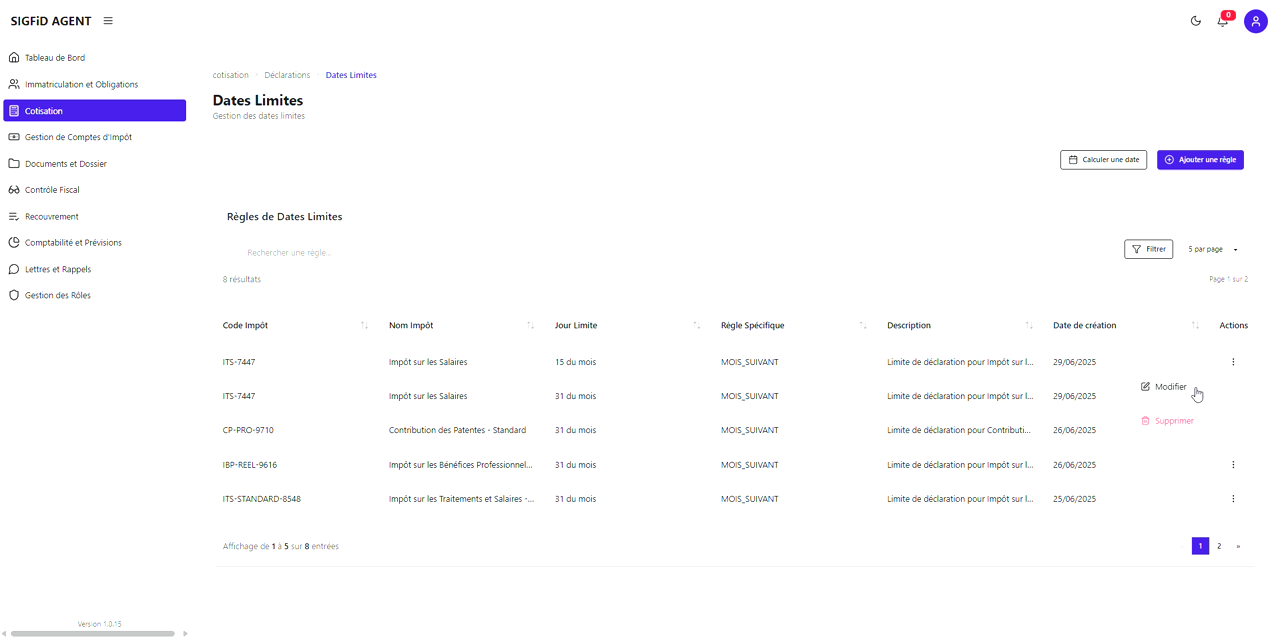Sort by Code Impôt column arrows
This screenshot has width=1280, height=638.
[364, 326]
